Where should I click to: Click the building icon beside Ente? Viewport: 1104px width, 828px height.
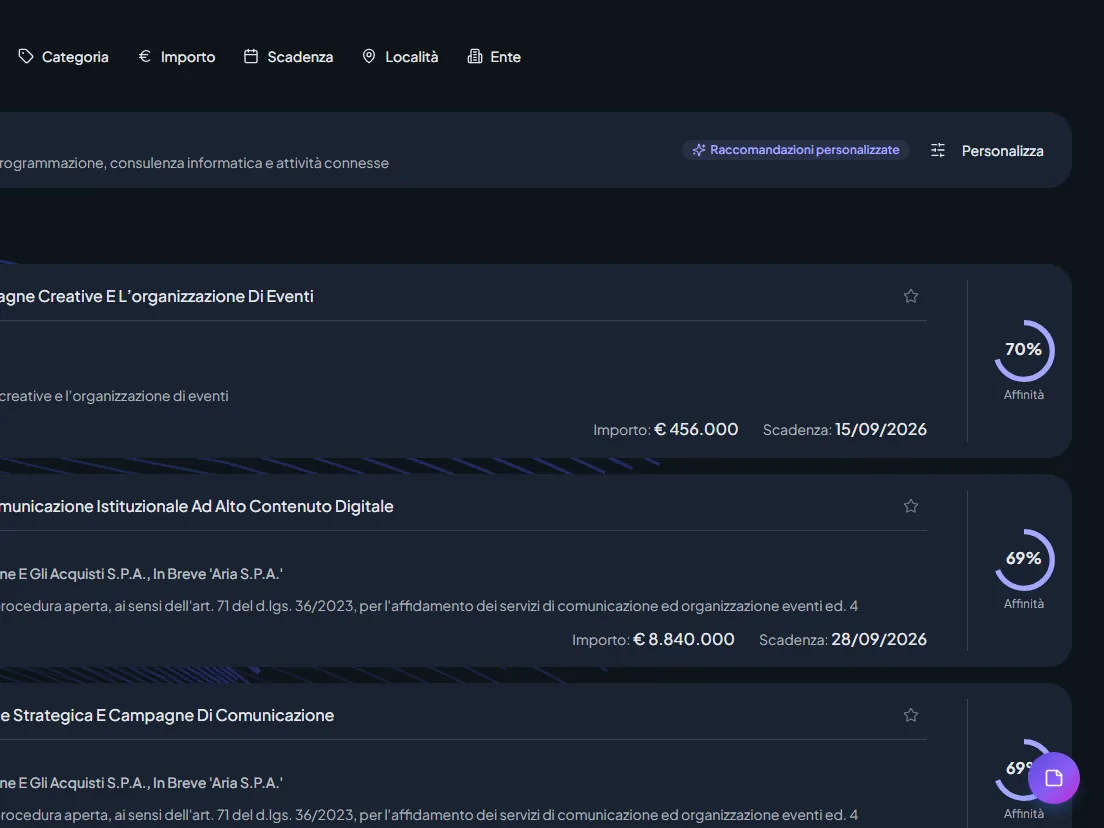click(475, 56)
